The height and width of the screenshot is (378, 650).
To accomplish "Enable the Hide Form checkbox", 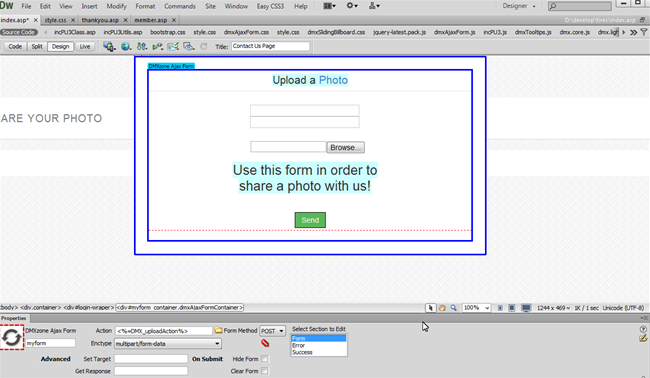I will point(264,359).
